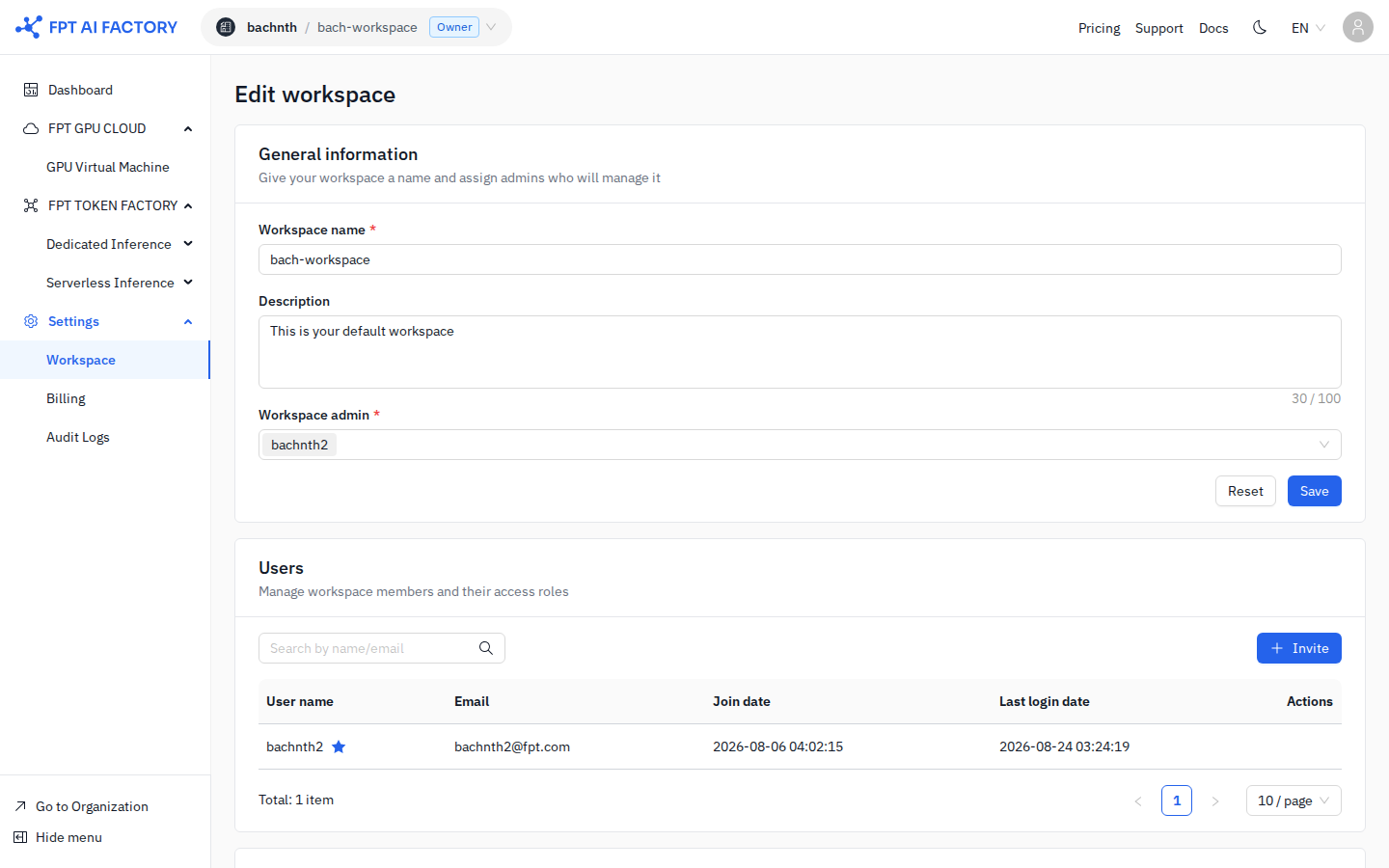Click the bachnth organization avatar icon
Image resolution: width=1389 pixels, height=868 pixels.
[x=226, y=27]
